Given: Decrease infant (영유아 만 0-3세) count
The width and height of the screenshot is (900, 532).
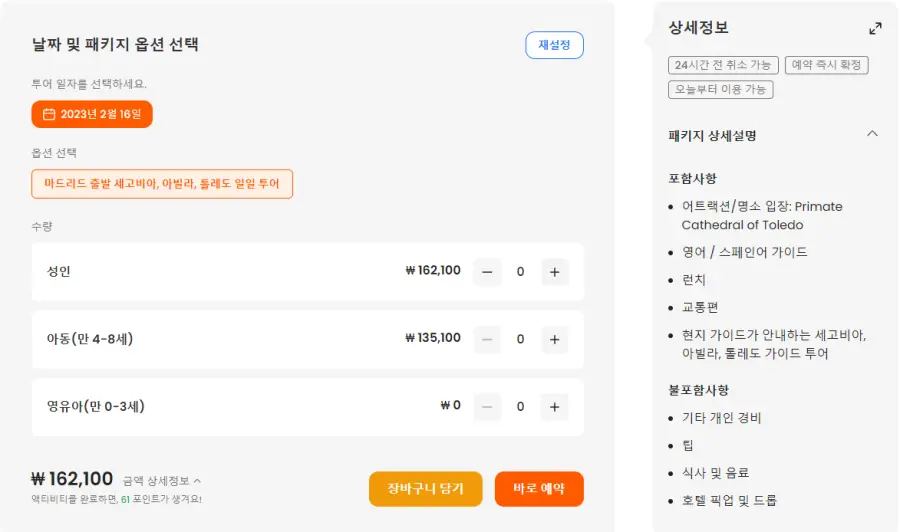Looking at the screenshot, I should (x=487, y=407).
